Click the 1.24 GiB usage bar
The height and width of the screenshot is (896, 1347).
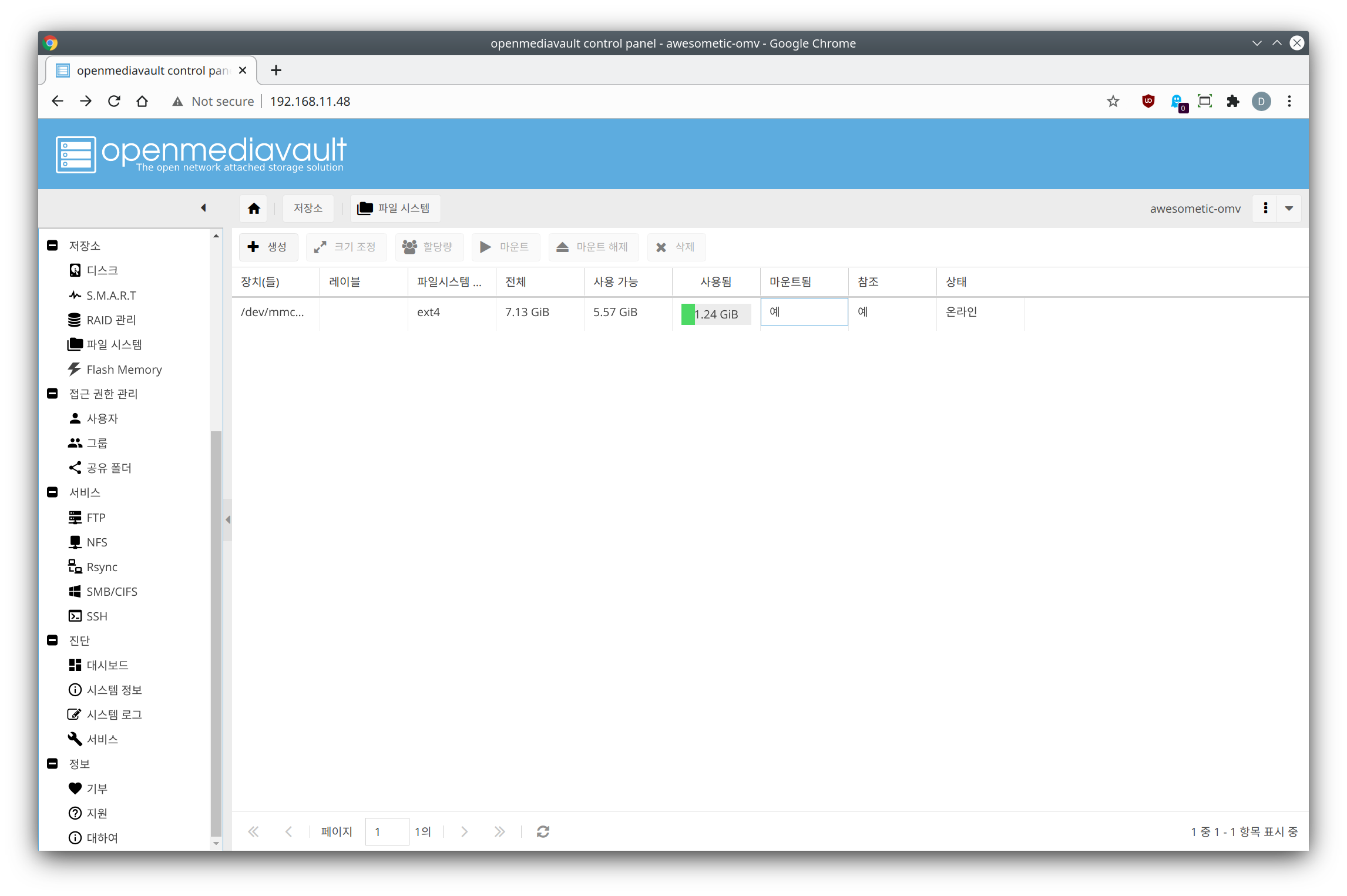[716, 314]
